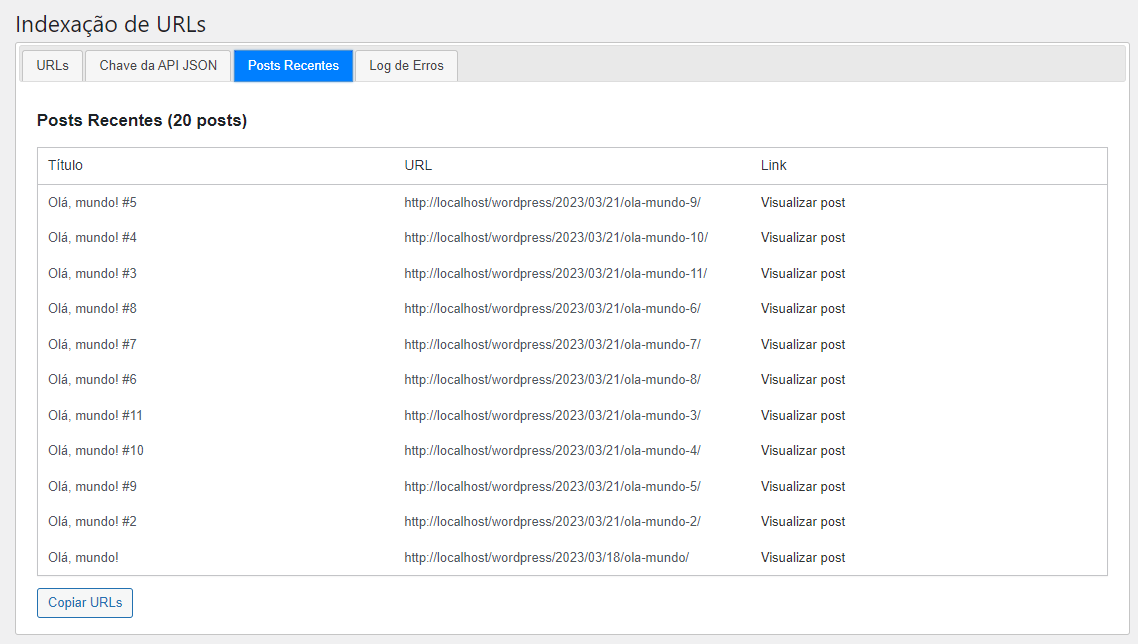Click the URL ending in ola-mundo-11/

[555, 274]
